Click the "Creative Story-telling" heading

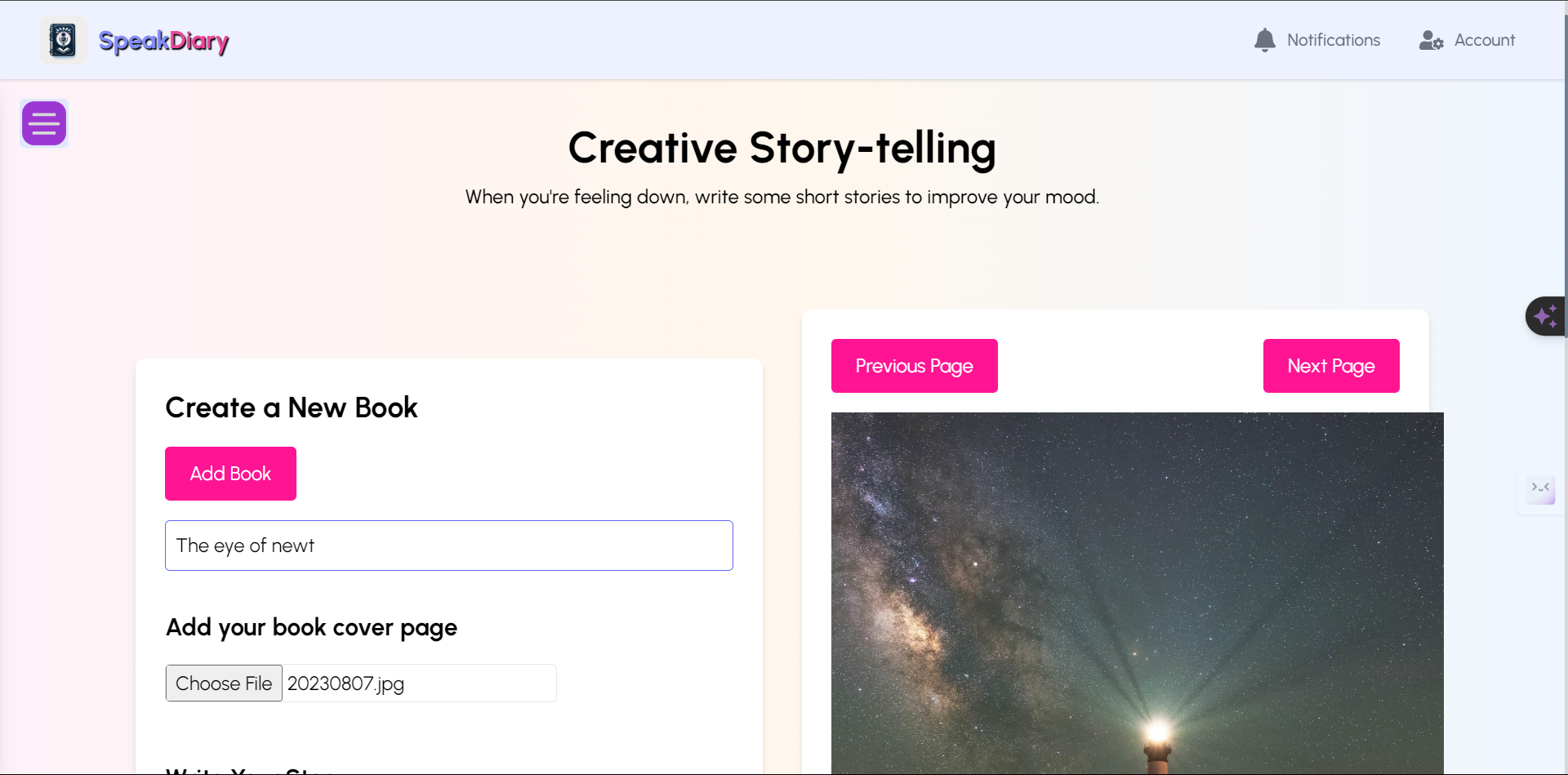click(x=782, y=149)
